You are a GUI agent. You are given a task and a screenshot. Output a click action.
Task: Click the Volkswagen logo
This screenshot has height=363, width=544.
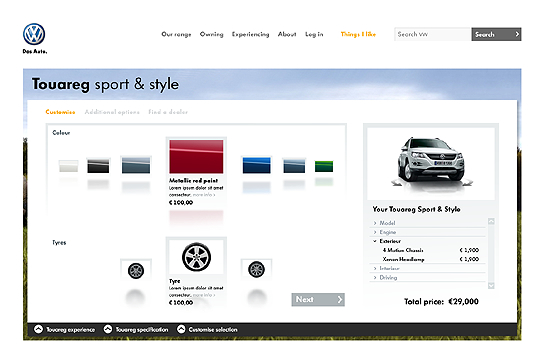(x=34, y=34)
